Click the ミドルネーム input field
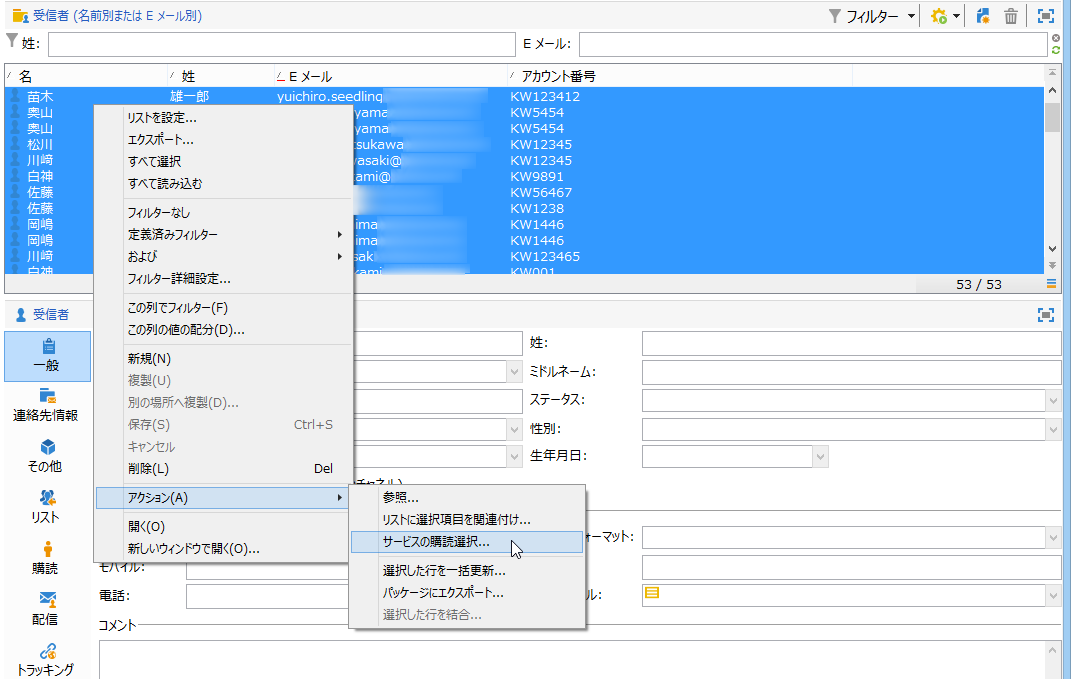Viewport: 1071px width, 679px height. (x=851, y=372)
